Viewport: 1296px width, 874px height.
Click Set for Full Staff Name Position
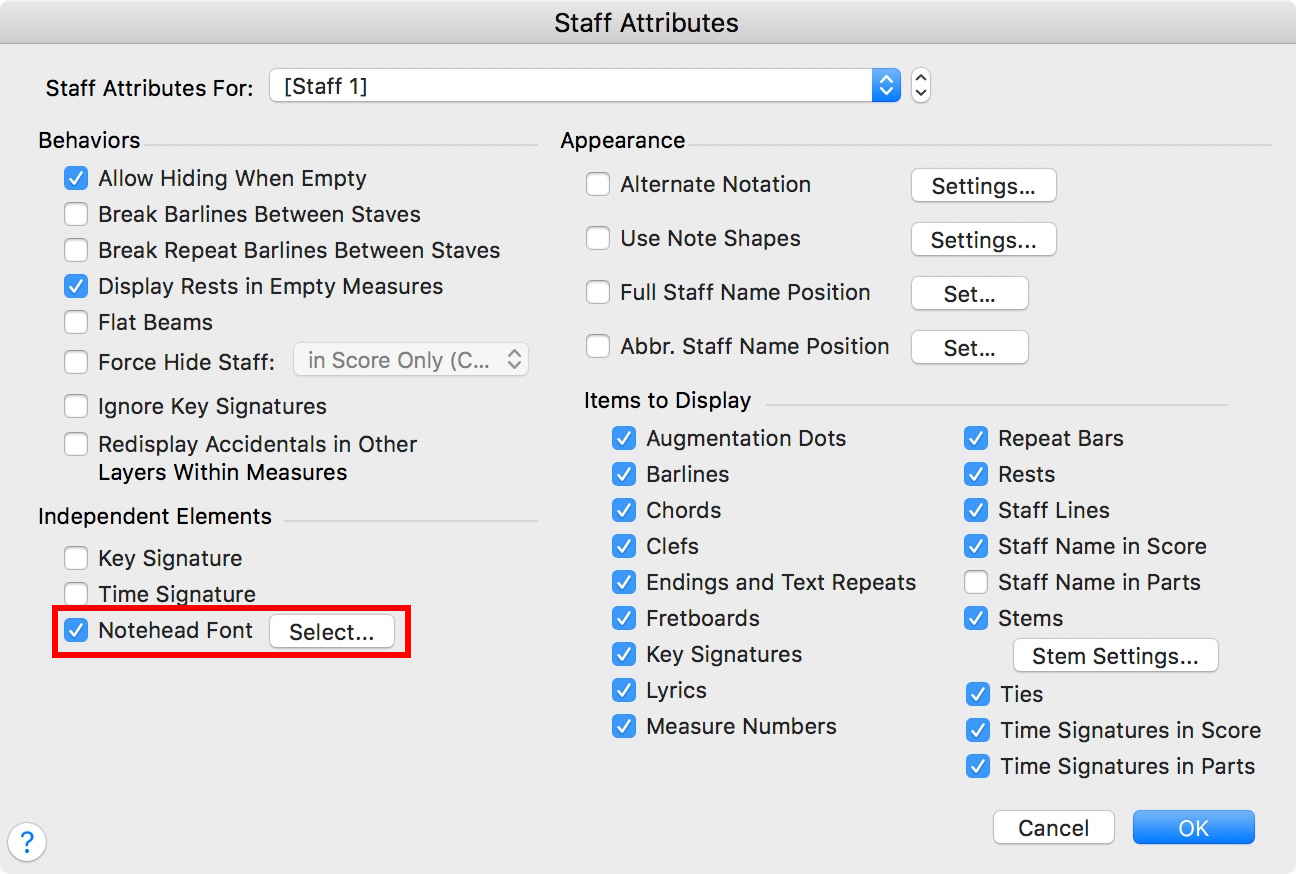969,294
